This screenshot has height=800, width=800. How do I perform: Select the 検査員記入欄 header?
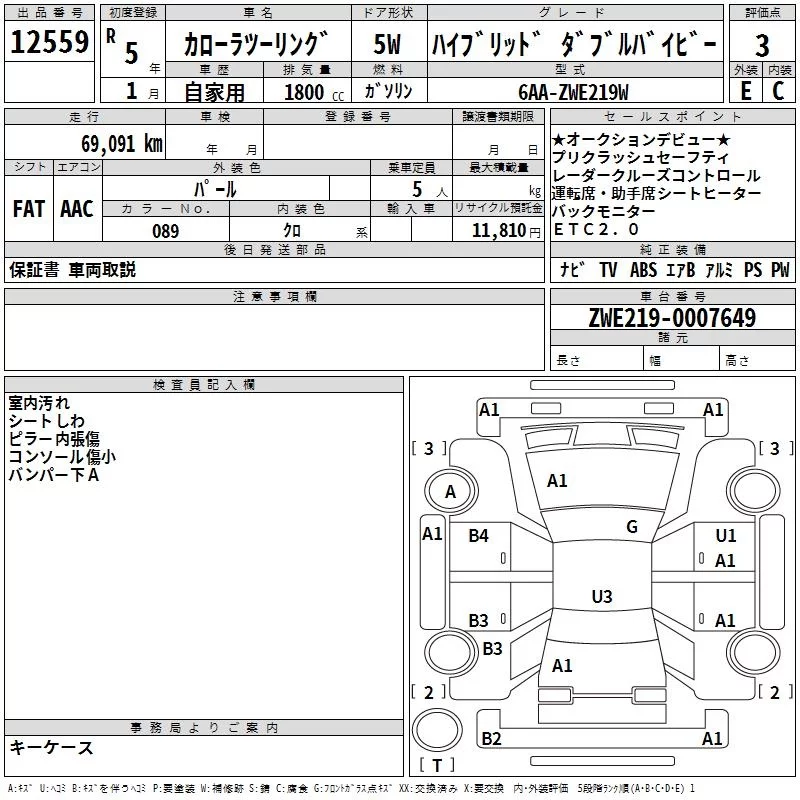(204, 385)
